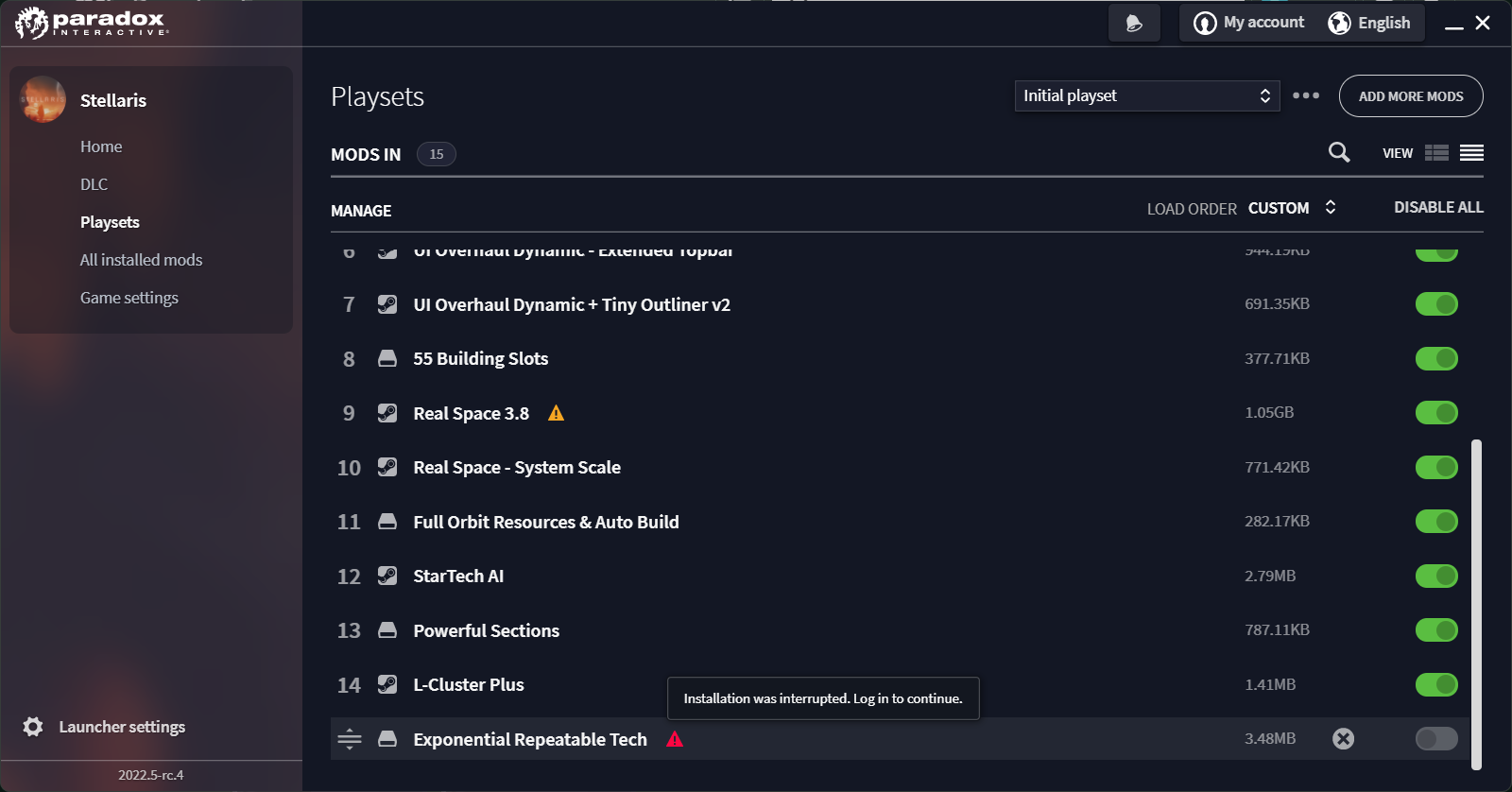Select the Powerful Sections mod name
Viewport: 1512px width, 792px height.
pos(487,630)
